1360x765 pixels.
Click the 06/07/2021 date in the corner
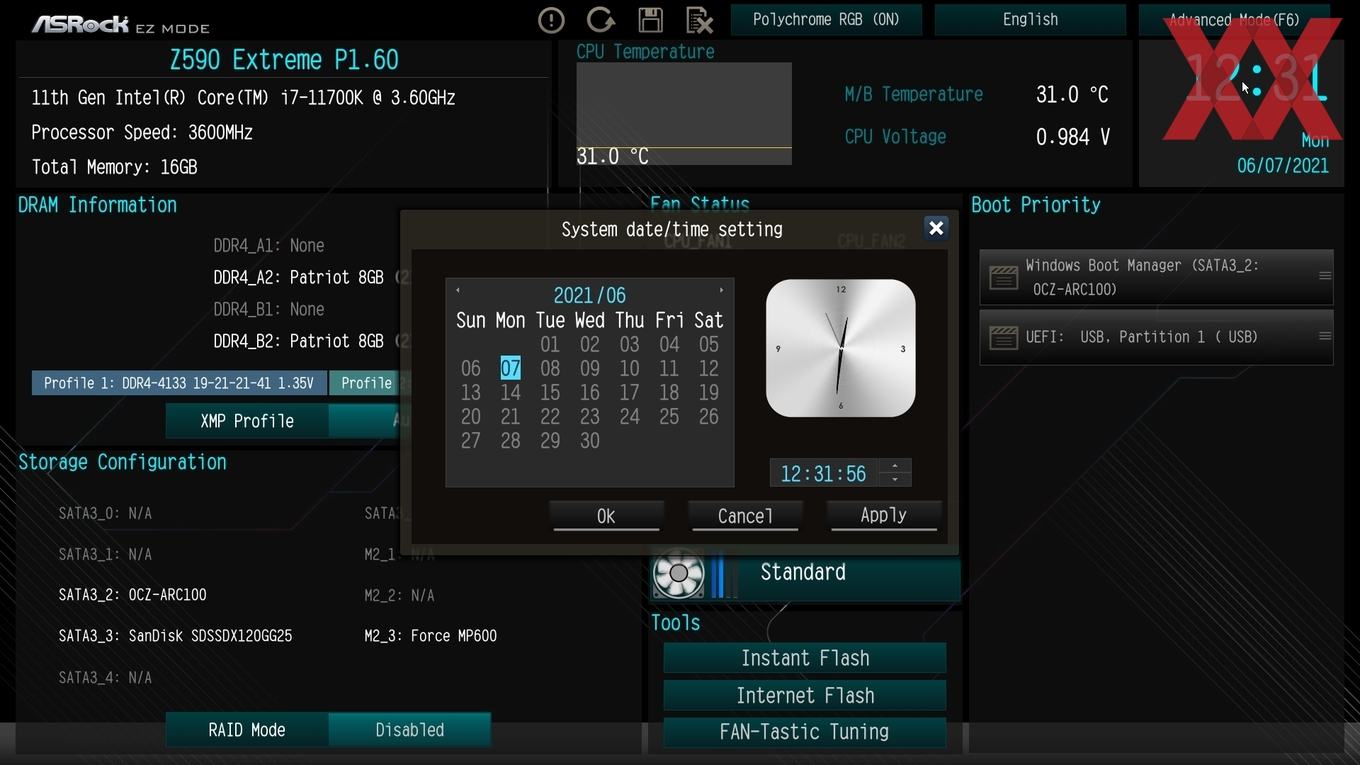(x=1283, y=165)
